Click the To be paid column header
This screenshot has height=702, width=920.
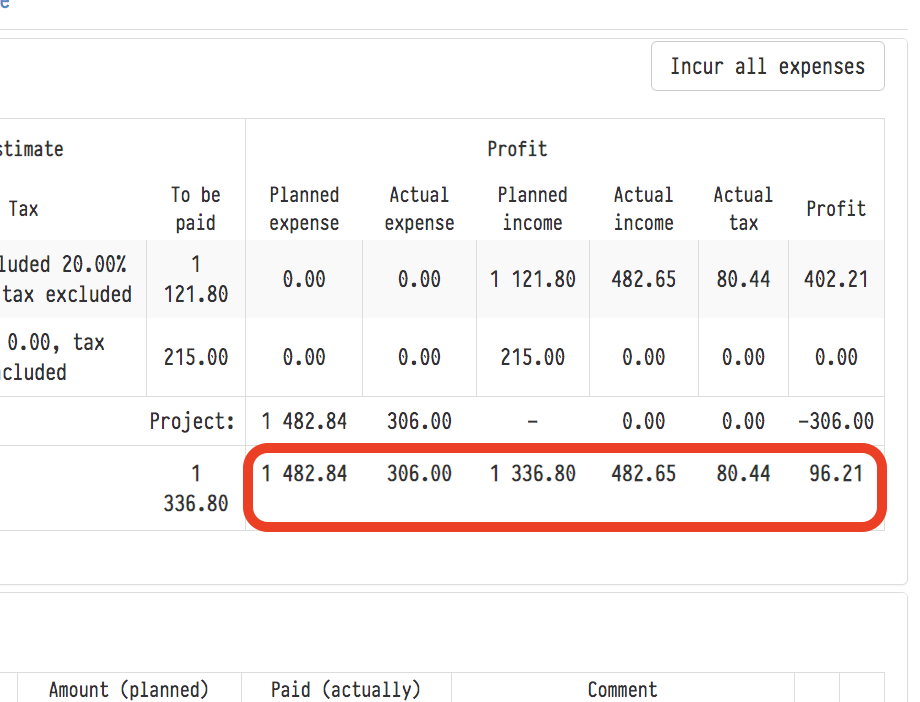pyautogui.click(x=195, y=209)
